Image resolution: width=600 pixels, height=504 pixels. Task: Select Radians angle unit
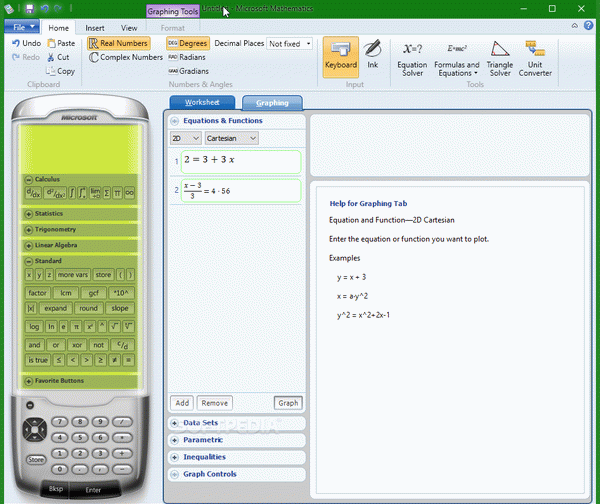tap(187, 57)
